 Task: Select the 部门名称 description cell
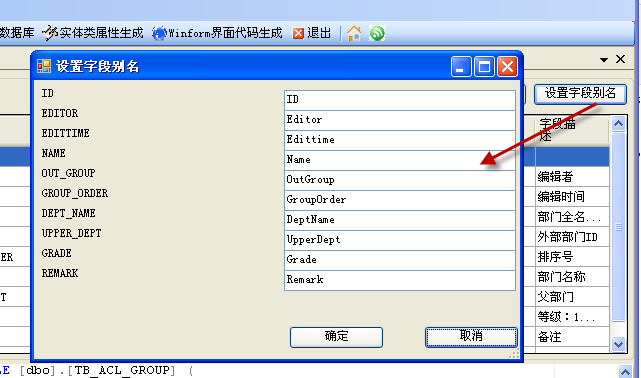click(x=572, y=277)
